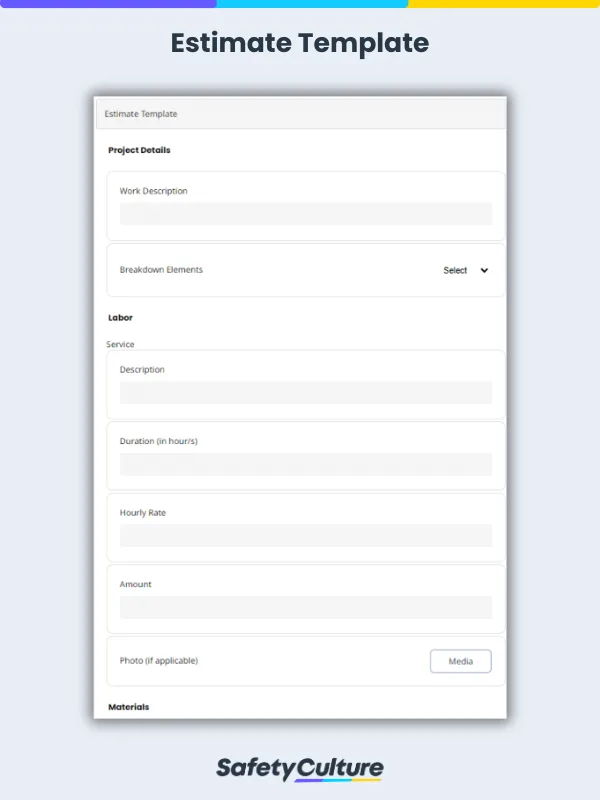Select the Estimate Template header bar
The image size is (600, 800).
coord(300,114)
